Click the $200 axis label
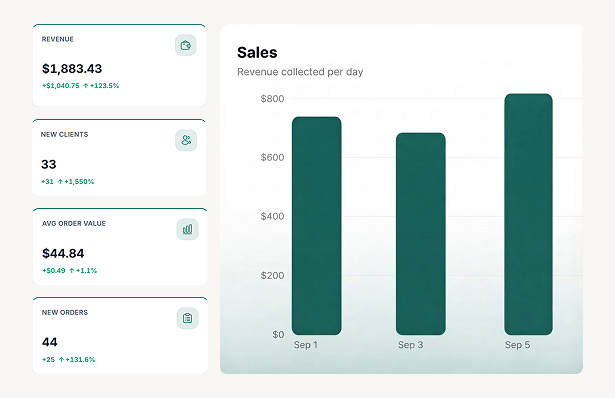This screenshot has height=398, width=615. (272, 275)
